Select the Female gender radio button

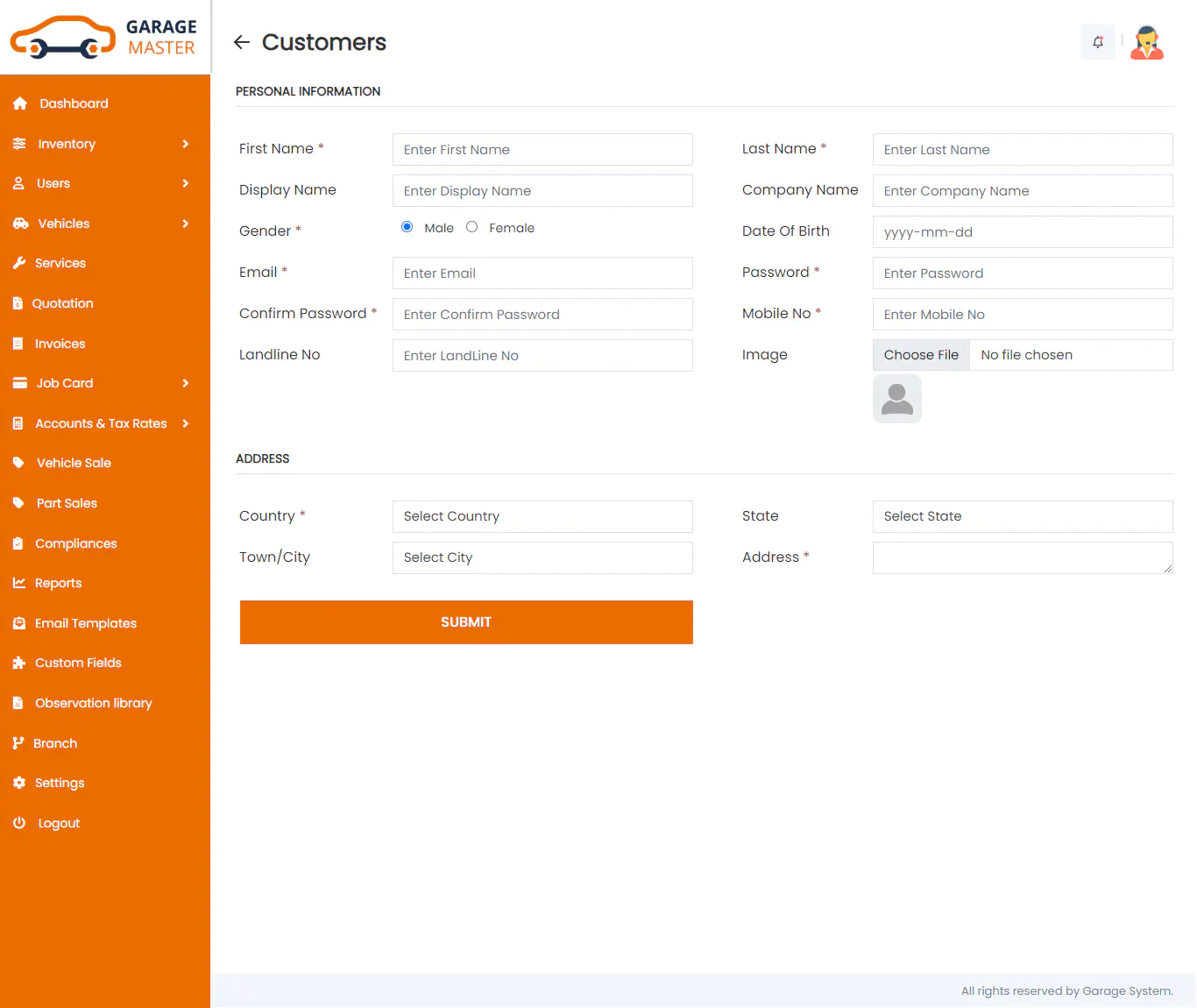click(x=472, y=227)
